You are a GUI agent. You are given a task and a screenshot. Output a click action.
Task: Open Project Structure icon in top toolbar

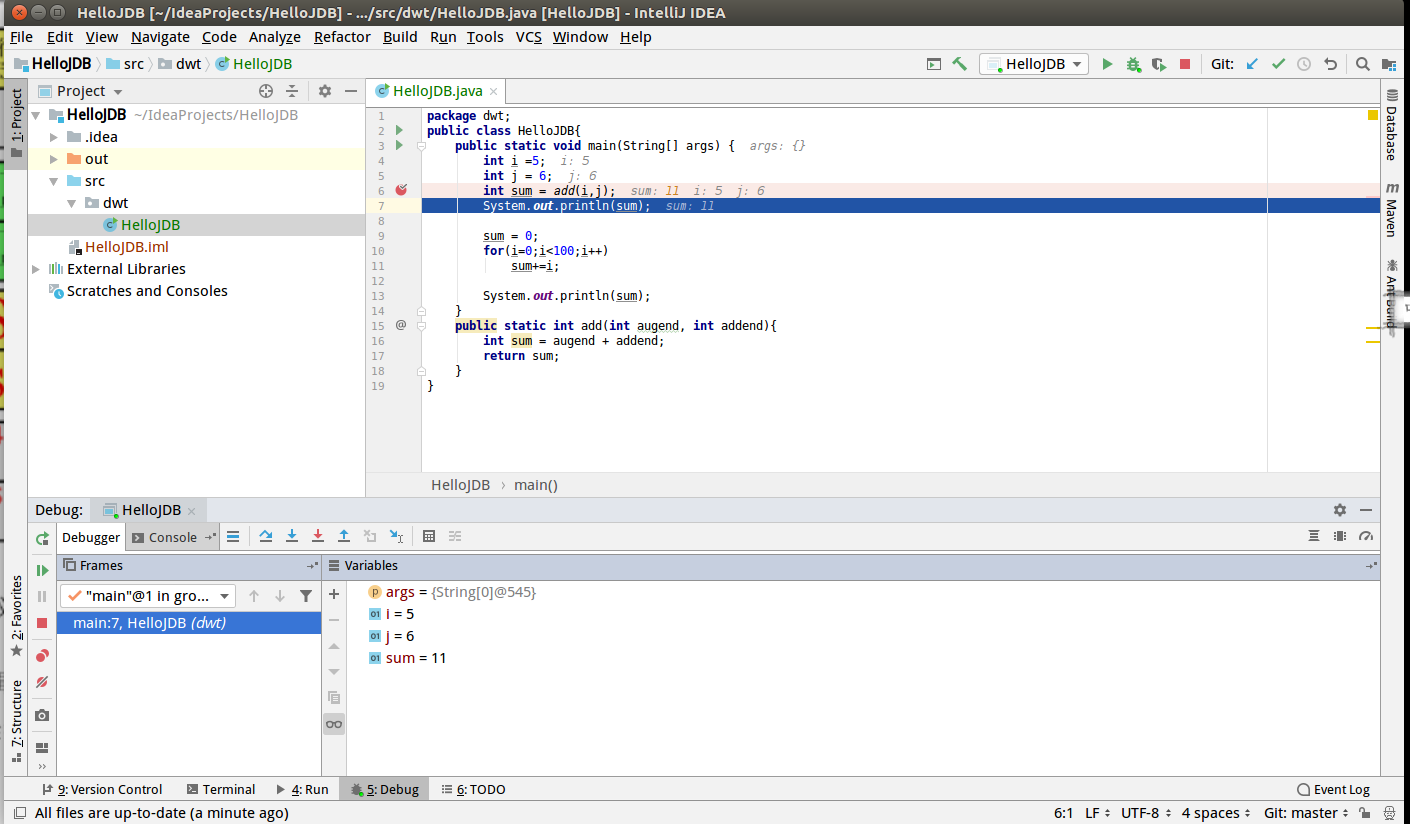click(1389, 64)
